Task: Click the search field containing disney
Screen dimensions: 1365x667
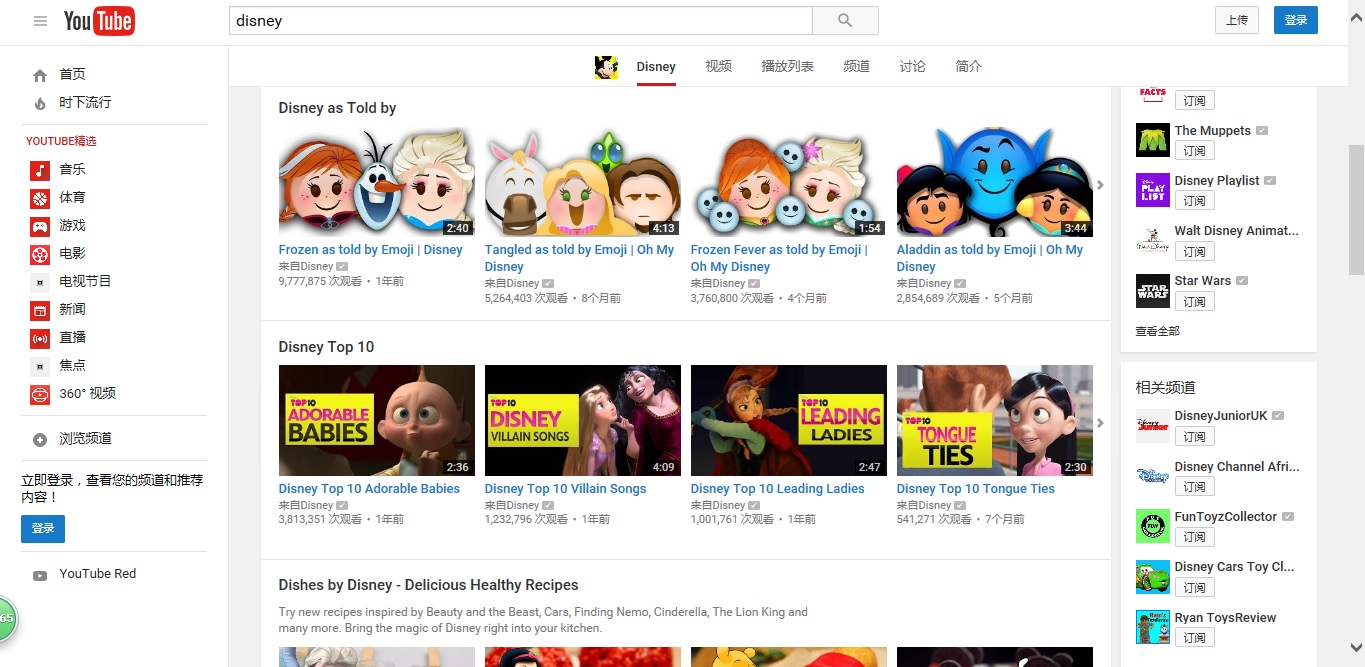Action: coord(520,21)
